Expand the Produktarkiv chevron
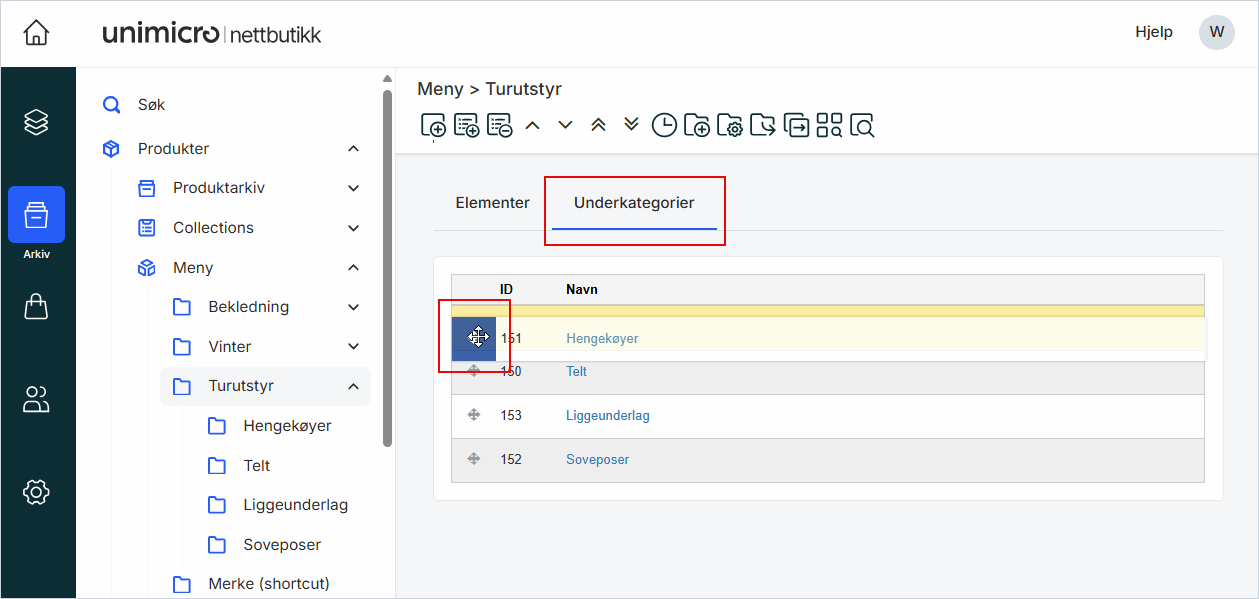Screen dimensions: 1259x599 (x=353, y=188)
